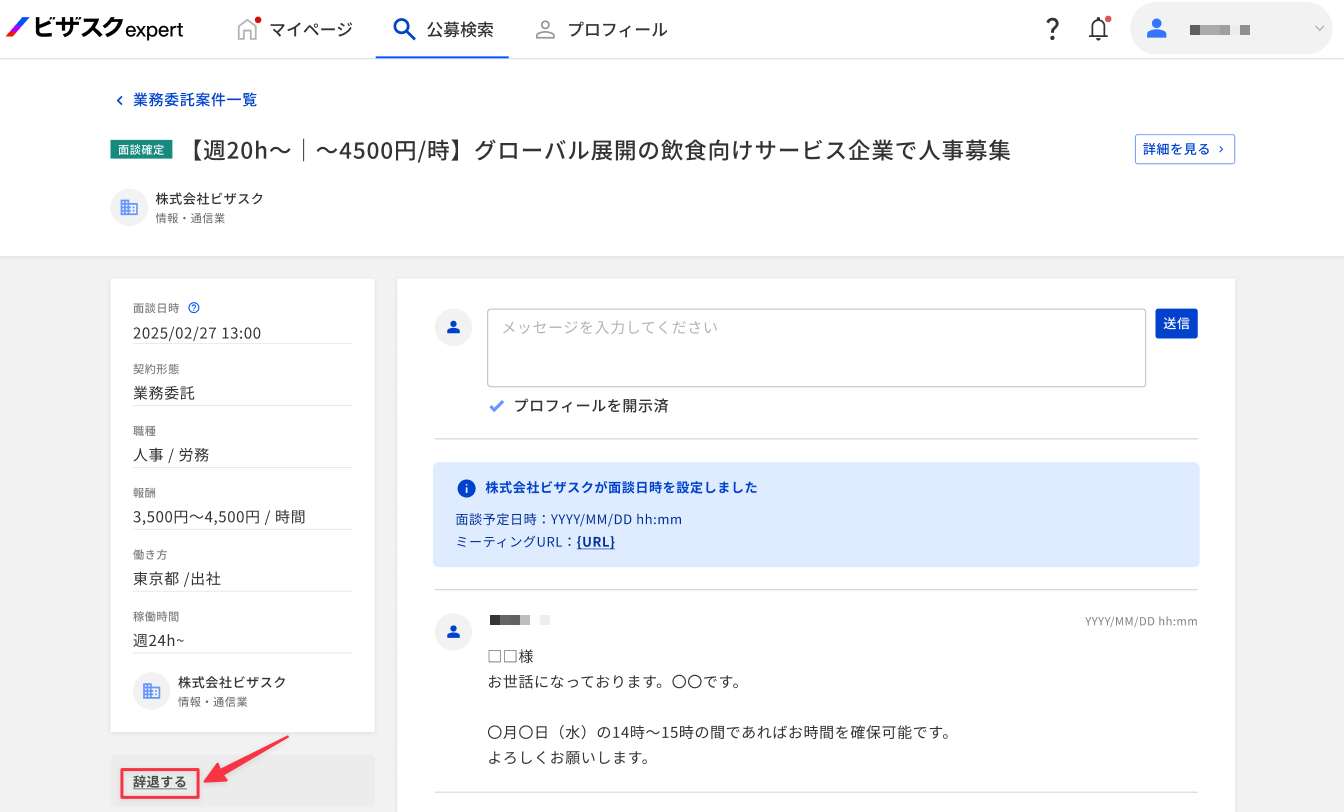1344x812 pixels.
Task: Click the 辞退する link
Action: coord(160,782)
